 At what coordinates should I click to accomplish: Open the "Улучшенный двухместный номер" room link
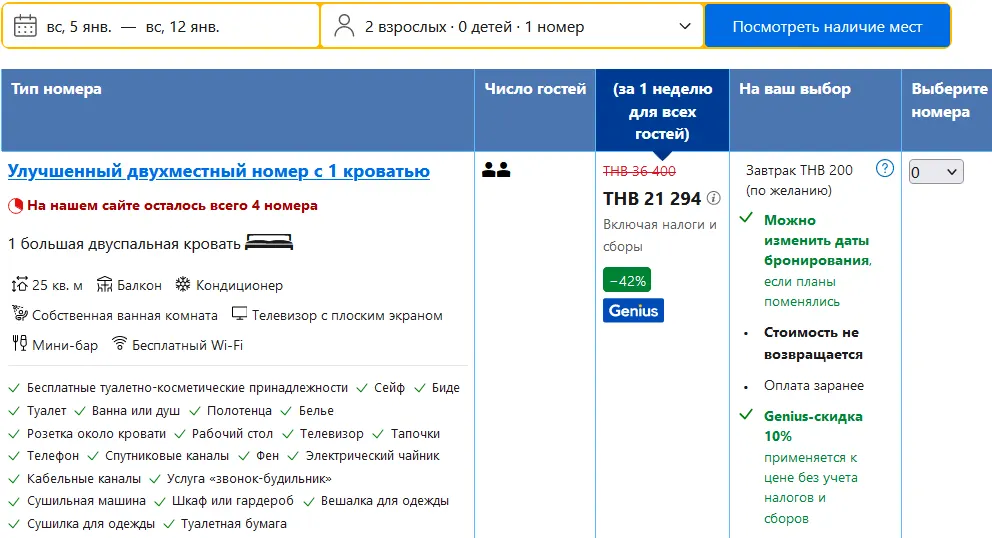[x=218, y=171]
